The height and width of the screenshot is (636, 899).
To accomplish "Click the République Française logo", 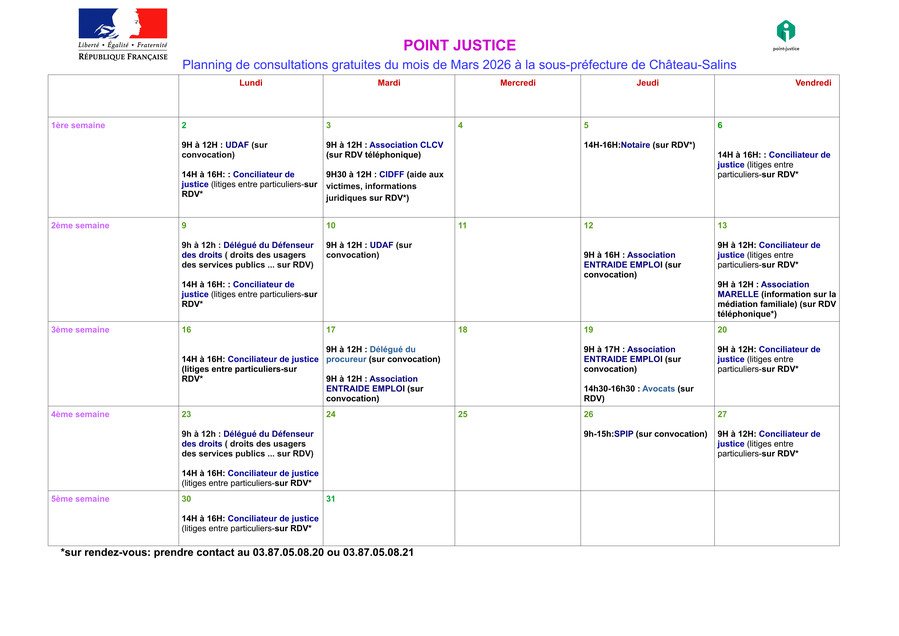I will [x=123, y=35].
